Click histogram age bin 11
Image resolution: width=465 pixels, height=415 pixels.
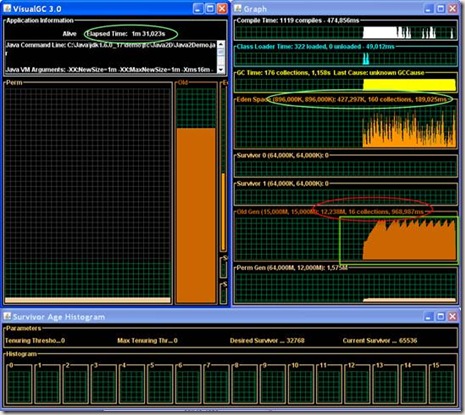pos(329,384)
